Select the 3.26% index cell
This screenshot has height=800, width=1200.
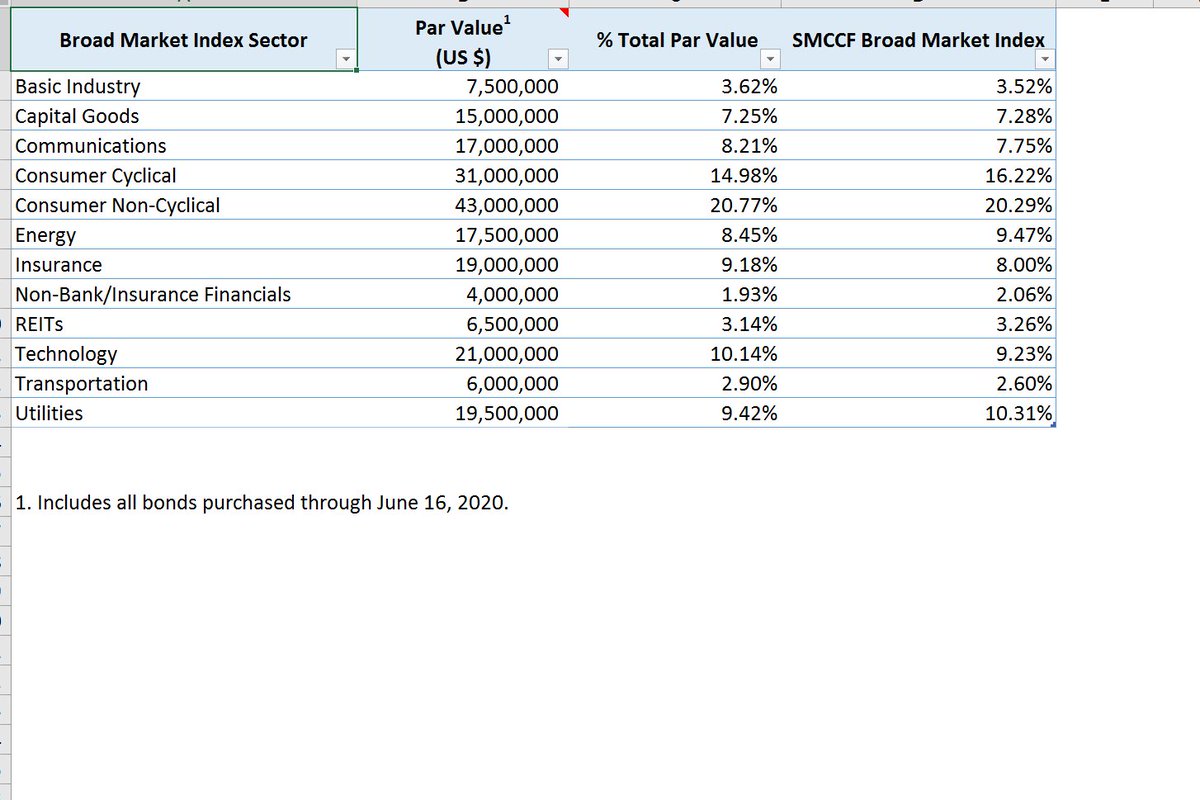pos(917,324)
